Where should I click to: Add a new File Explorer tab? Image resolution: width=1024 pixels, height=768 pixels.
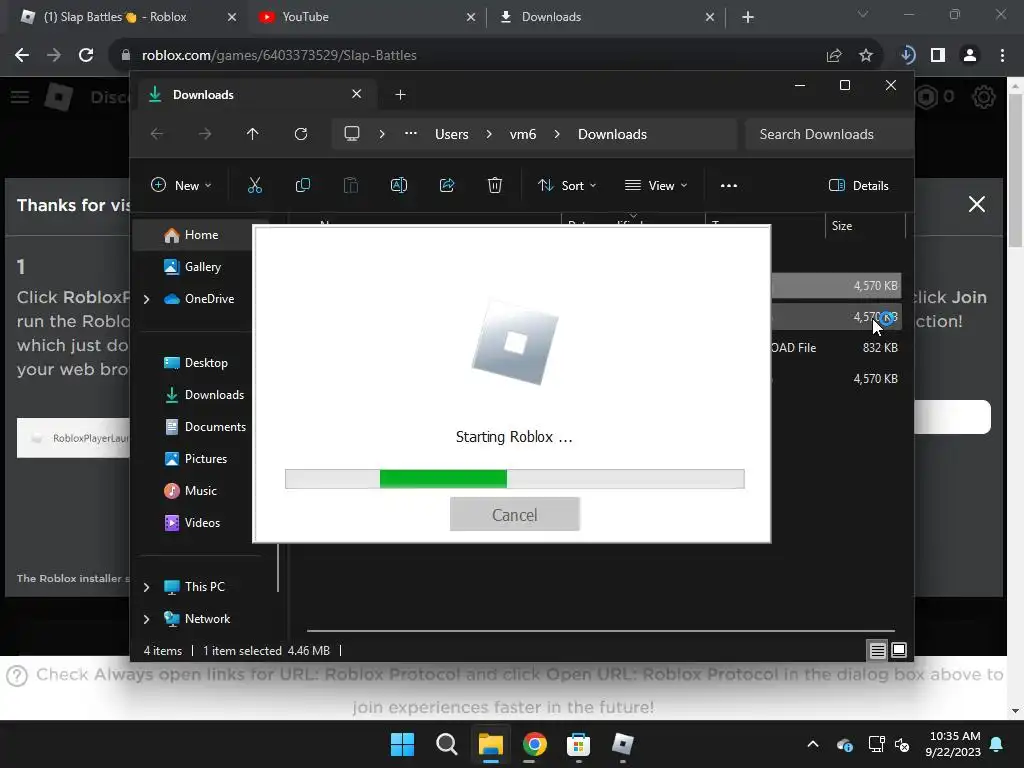pyautogui.click(x=400, y=95)
